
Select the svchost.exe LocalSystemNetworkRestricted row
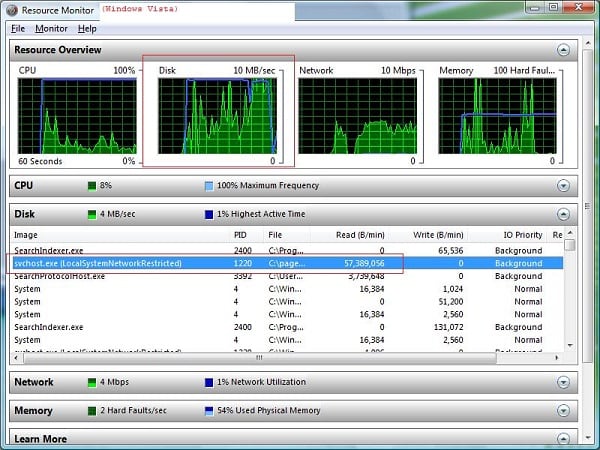point(98,263)
